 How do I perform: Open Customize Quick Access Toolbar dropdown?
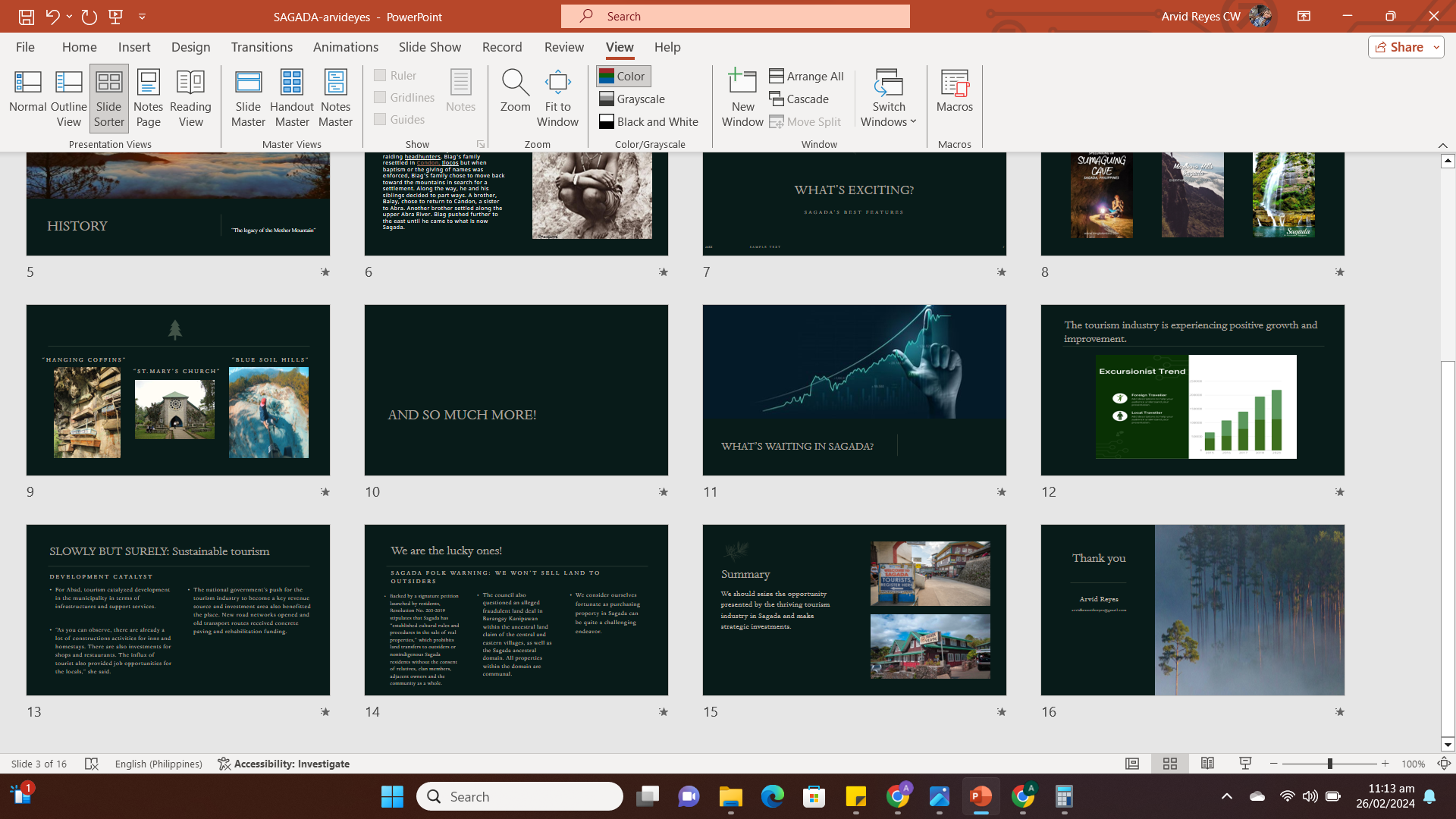pos(142,16)
